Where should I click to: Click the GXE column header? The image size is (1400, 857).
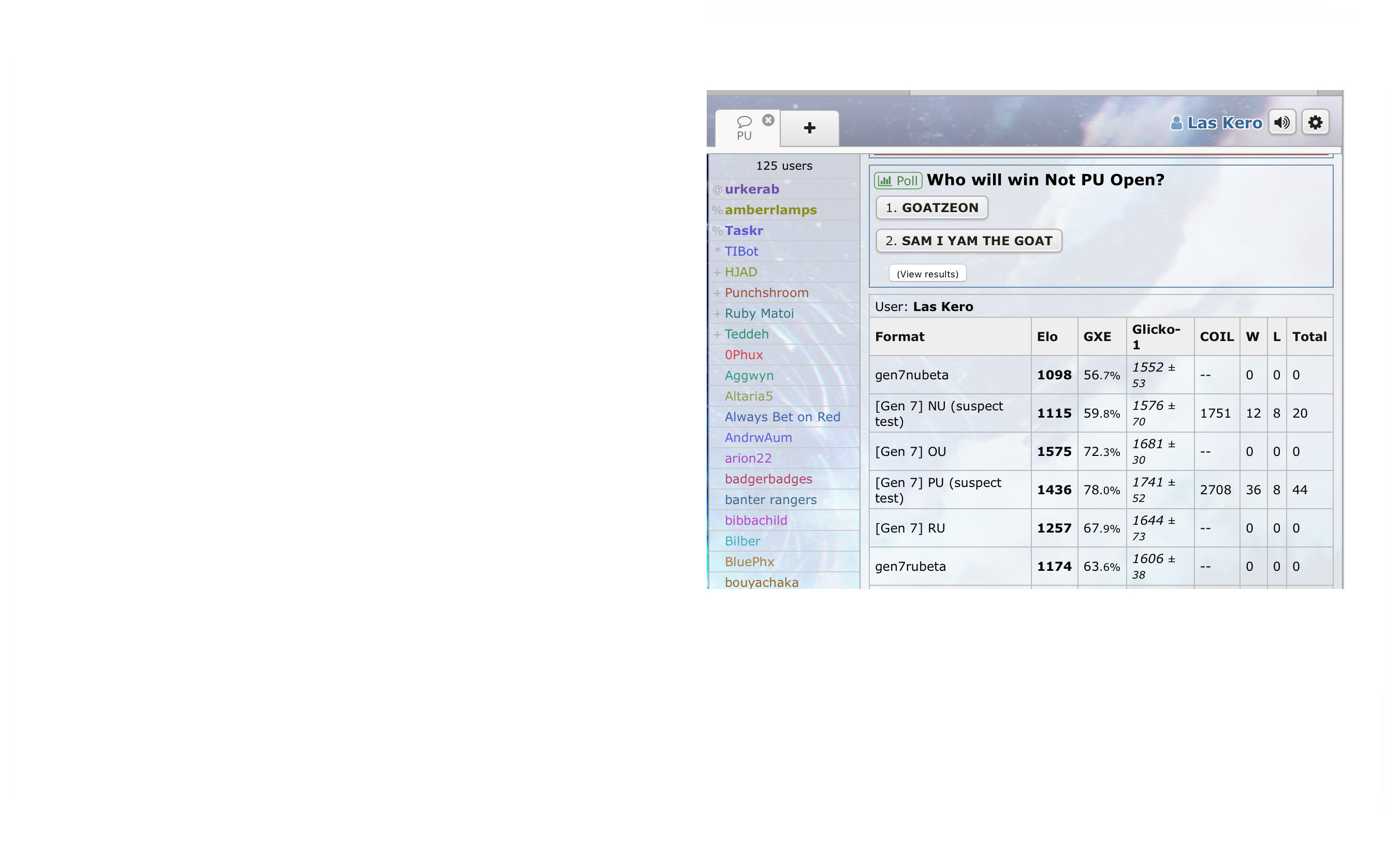(x=1102, y=337)
